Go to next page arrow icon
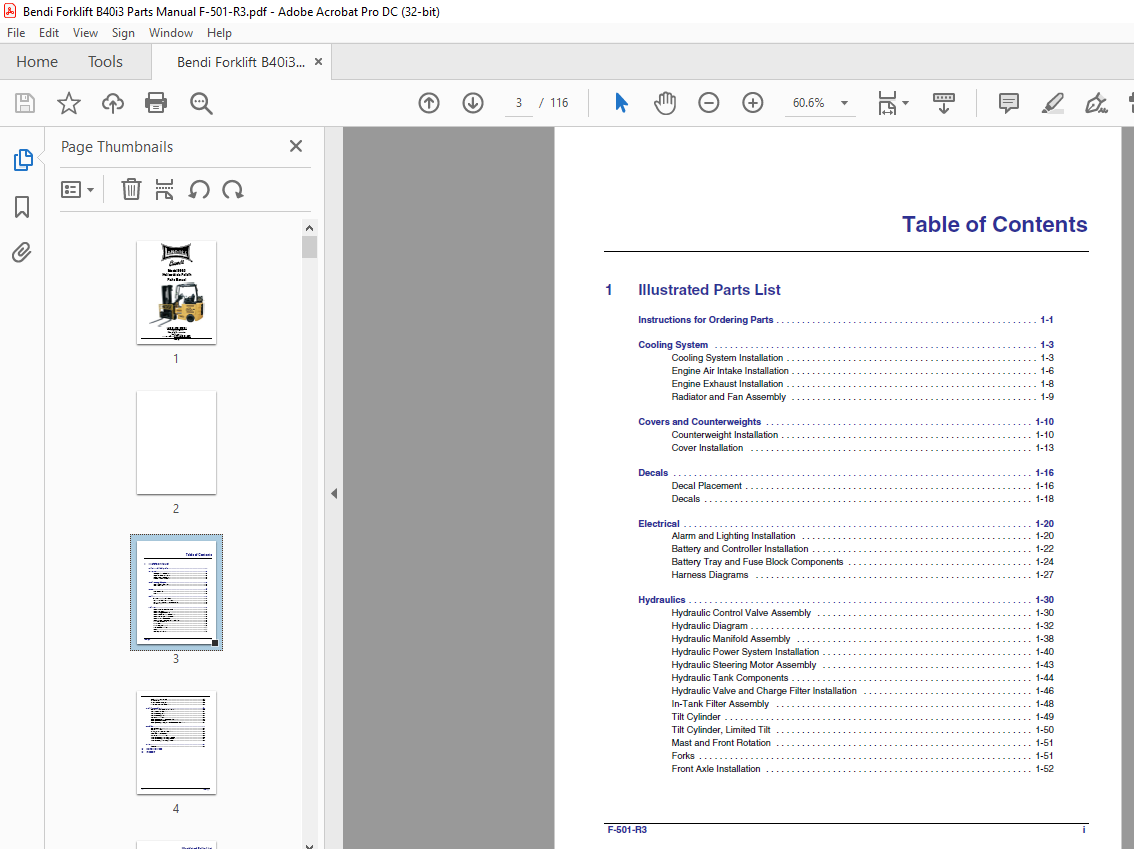The height and width of the screenshot is (849, 1134). pos(473,103)
